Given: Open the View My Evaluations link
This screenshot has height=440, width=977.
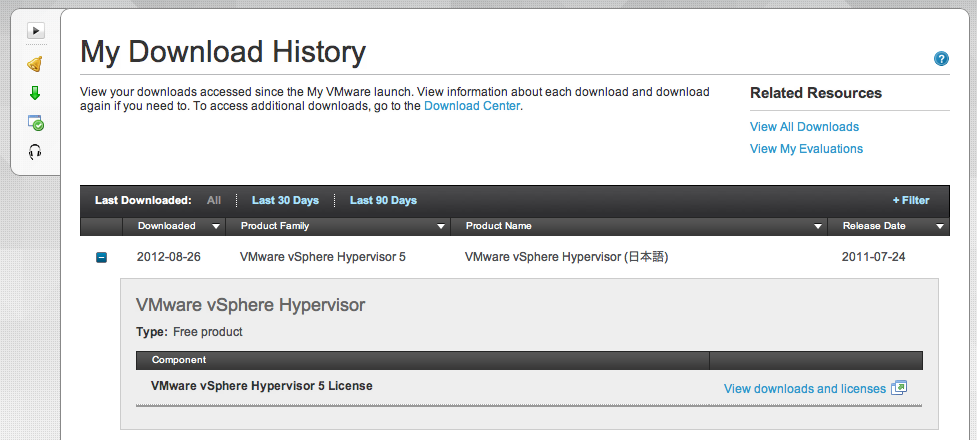Looking at the screenshot, I should (806, 148).
